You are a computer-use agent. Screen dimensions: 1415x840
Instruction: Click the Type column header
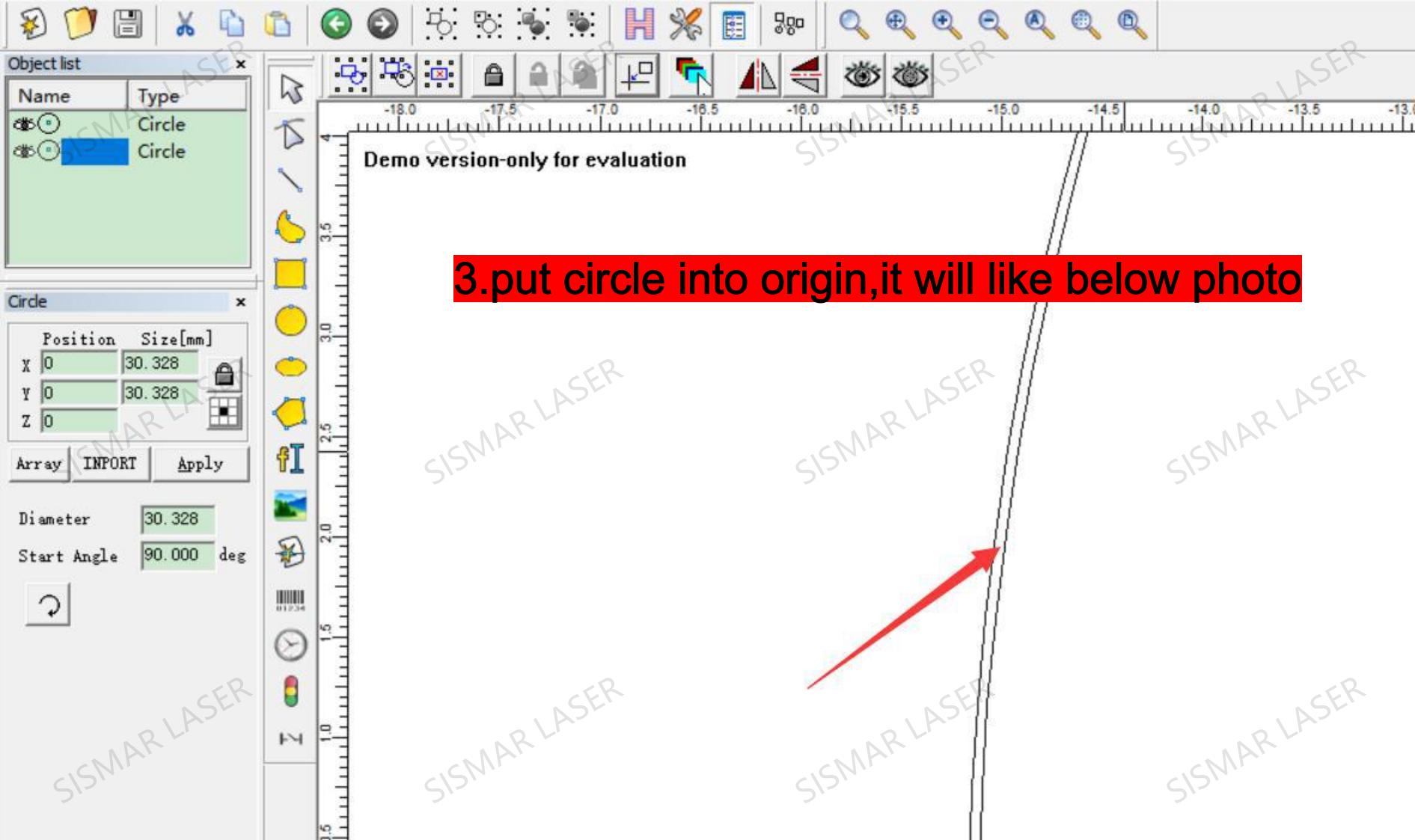[x=187, y=96]
